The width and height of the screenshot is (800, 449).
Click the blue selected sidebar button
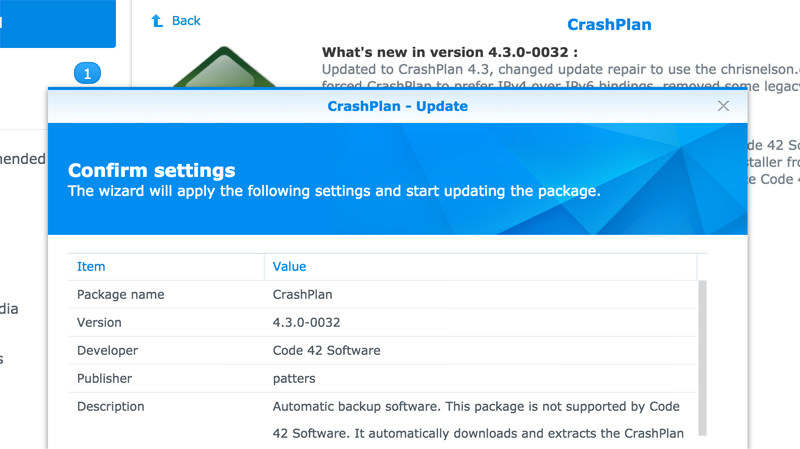pyautogui.click(x=58, y=23)
